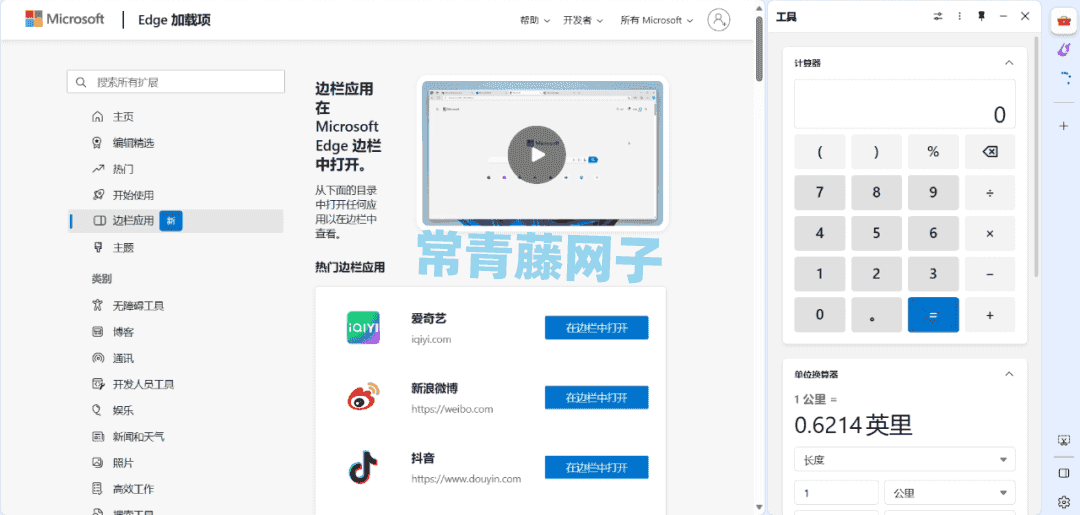Screen dimensions: 1080x515
Task: Click the Weibo app logo
Action: (363, 397)
